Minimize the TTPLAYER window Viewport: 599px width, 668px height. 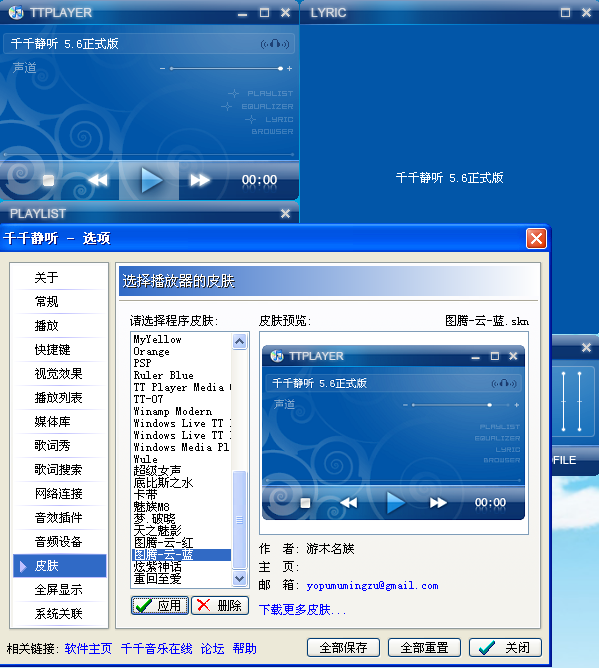[x=242, y=13]
